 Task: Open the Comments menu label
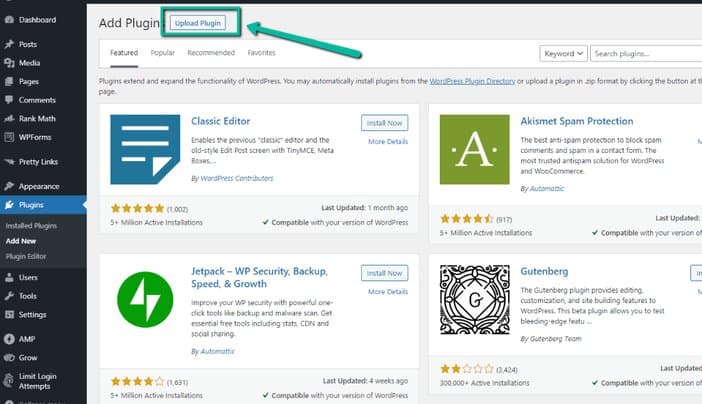(x=37, y=100)
